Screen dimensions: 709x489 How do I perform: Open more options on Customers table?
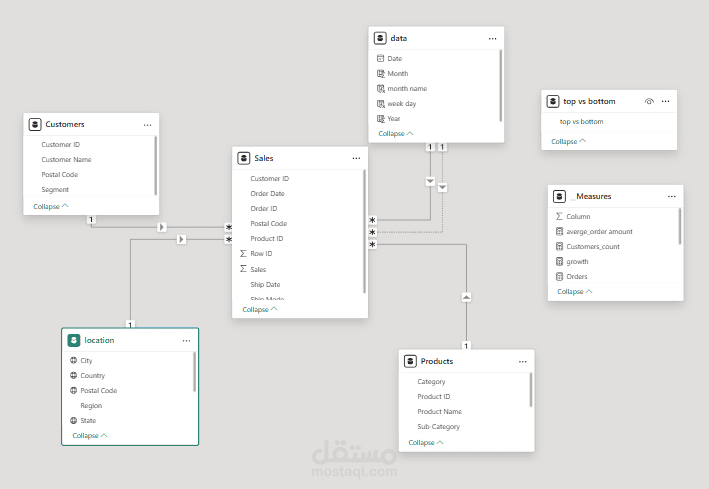click(147, 125)
